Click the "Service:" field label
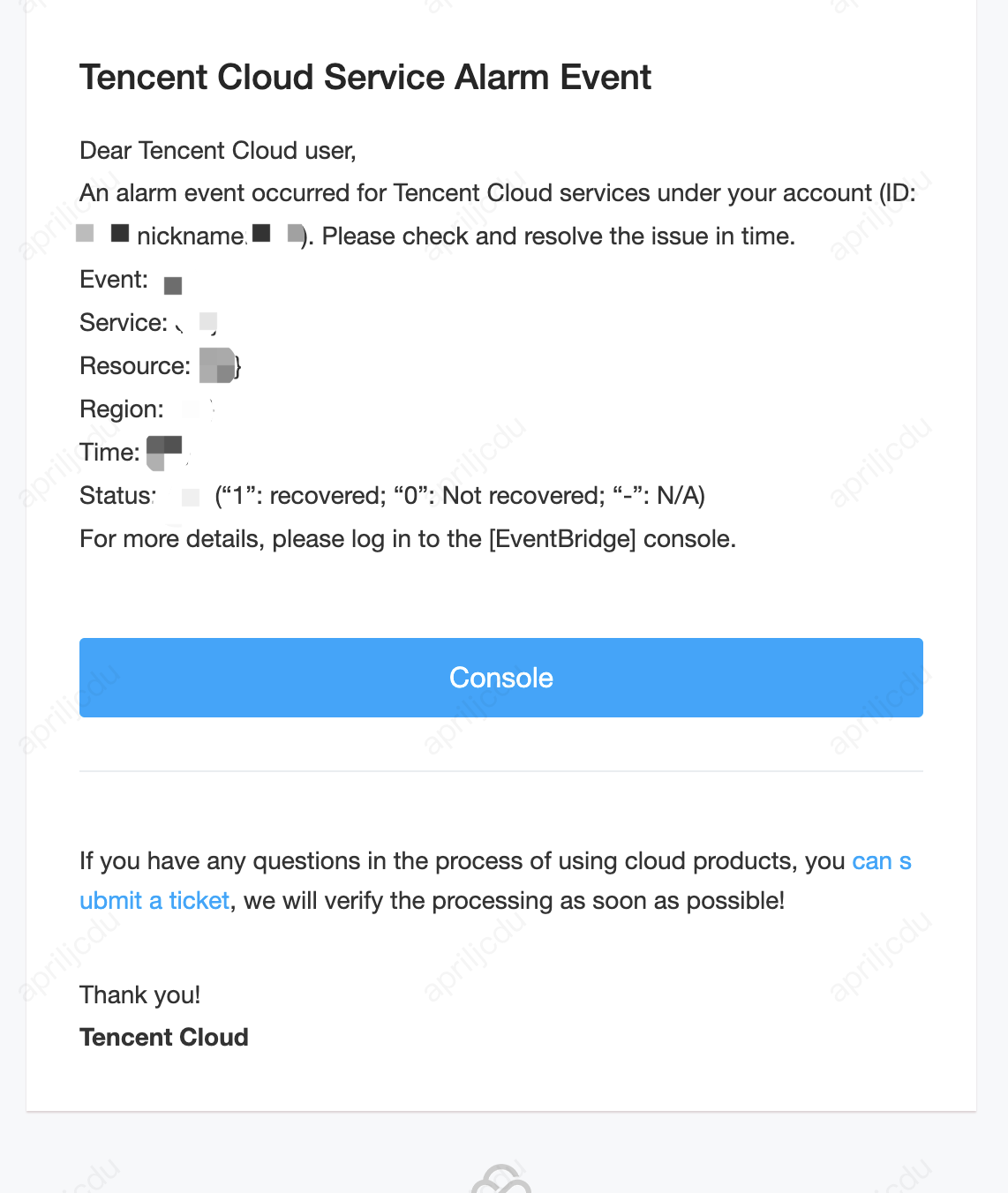Screen dimensions: 1008x1193 tap(124, 323)
